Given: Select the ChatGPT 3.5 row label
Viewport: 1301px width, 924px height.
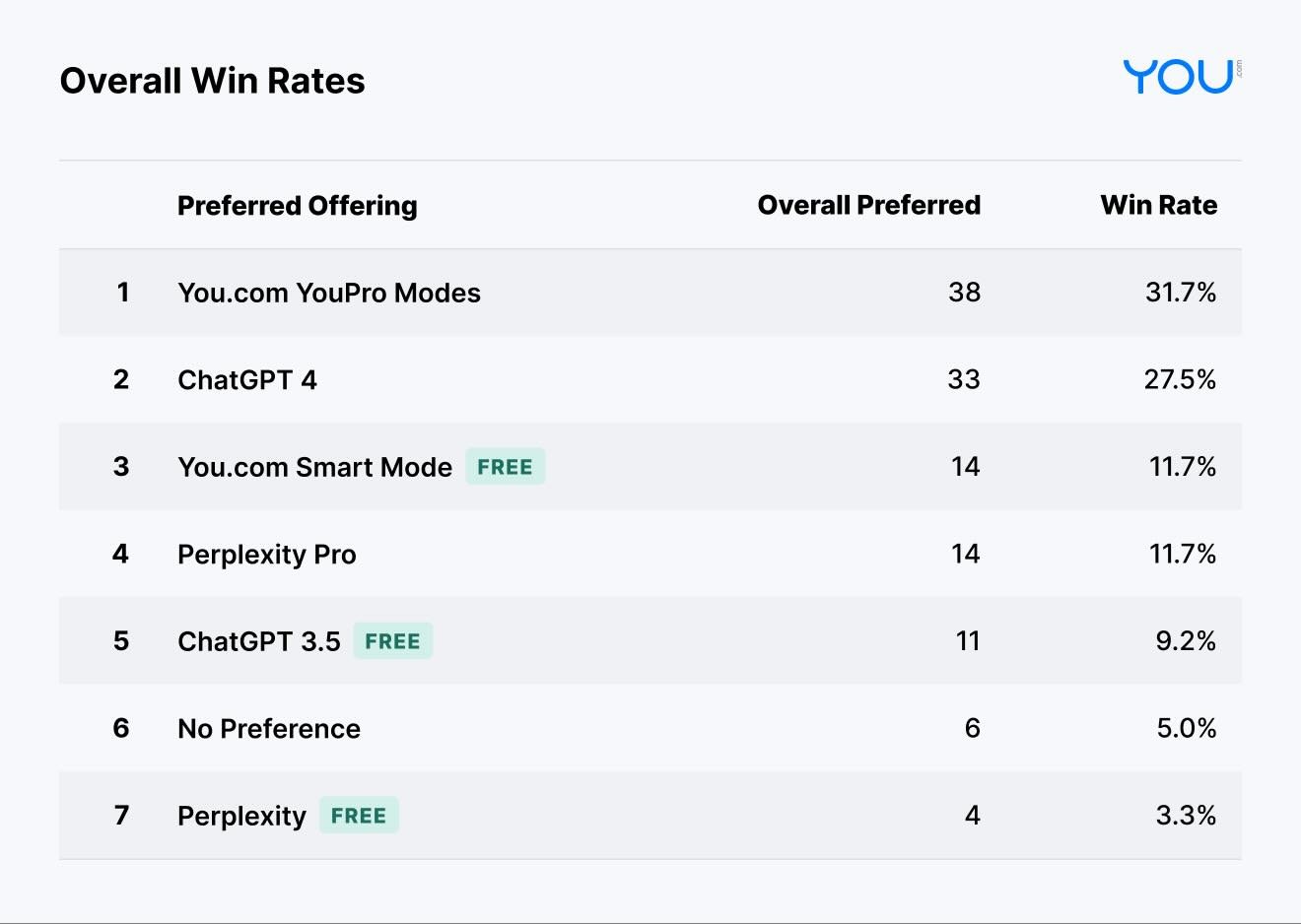Looking at the screenshot, I should [258, 641].
